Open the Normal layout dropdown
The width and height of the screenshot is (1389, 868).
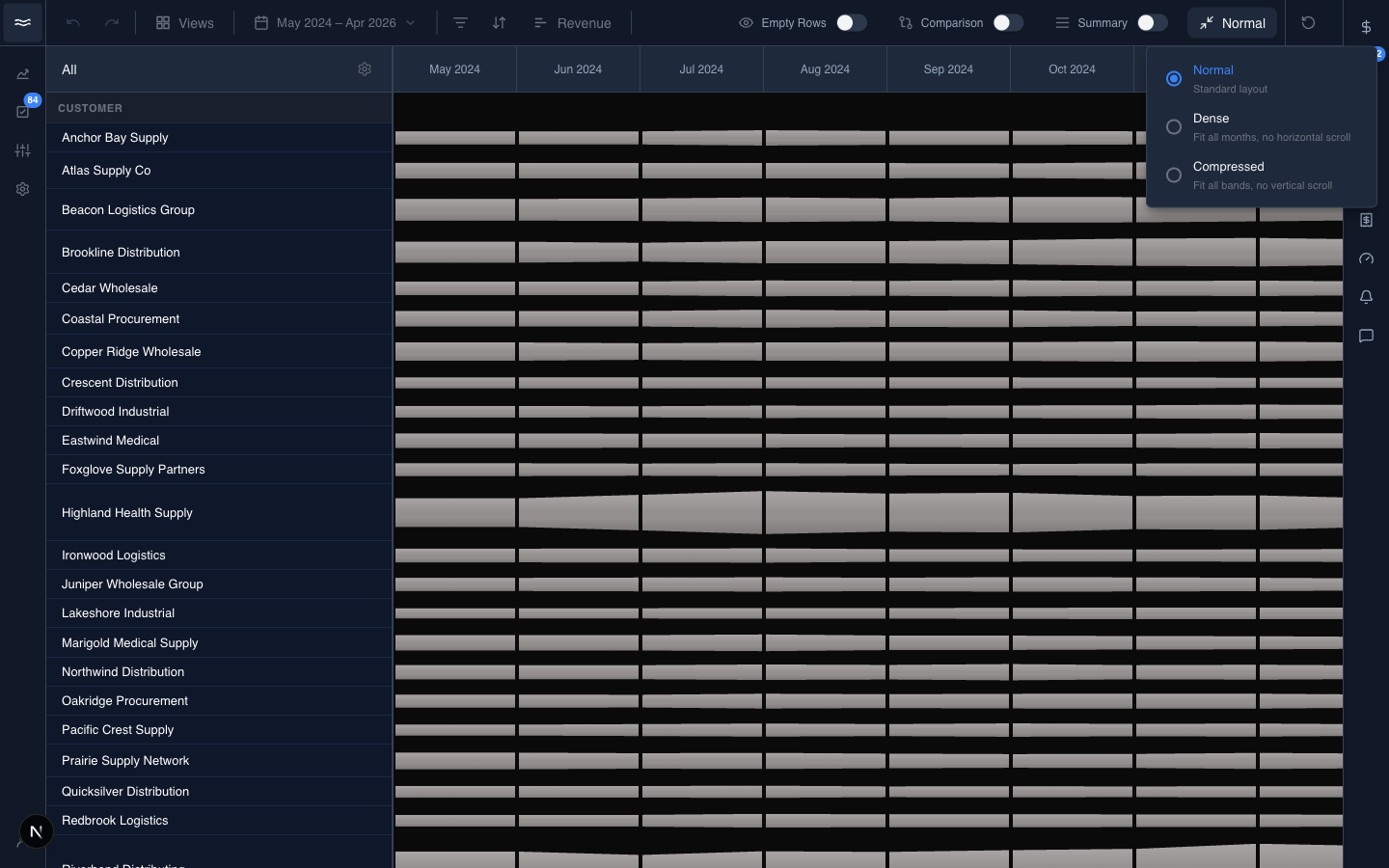point(1232,22)
